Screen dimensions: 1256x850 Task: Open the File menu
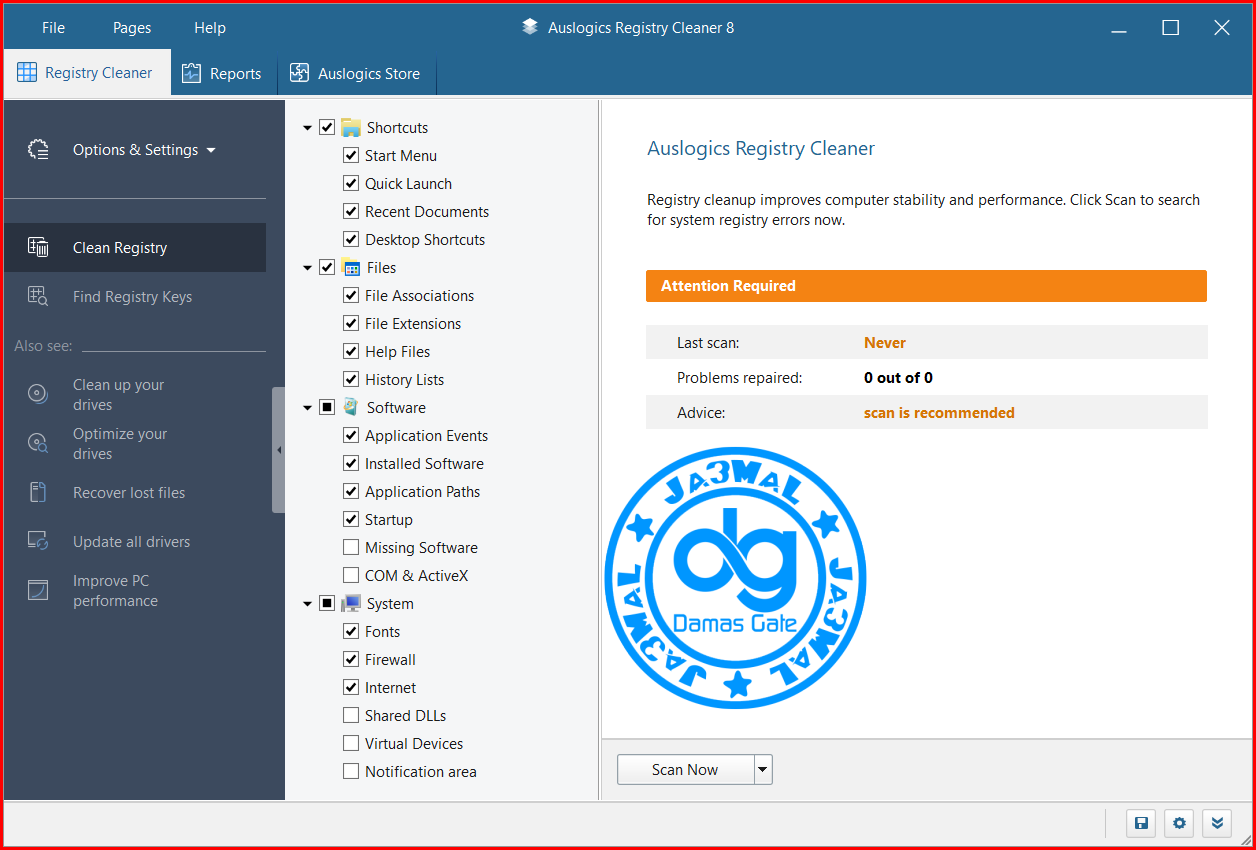click(x=53, y=27)
